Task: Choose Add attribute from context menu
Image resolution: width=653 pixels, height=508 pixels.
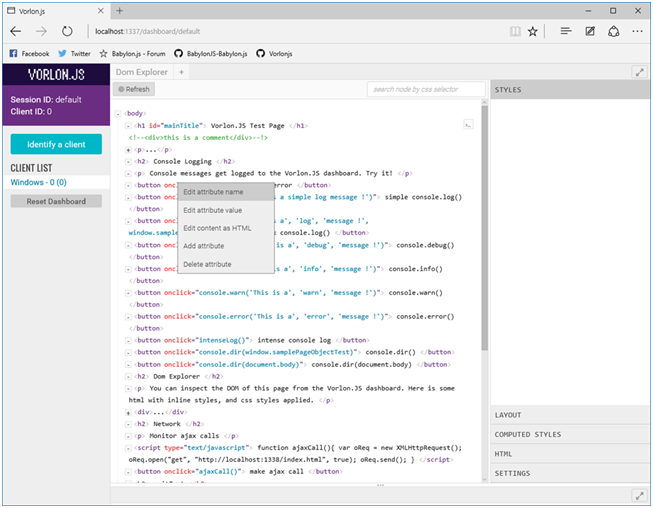Action: pyautogui.click(x=226, y=246)
